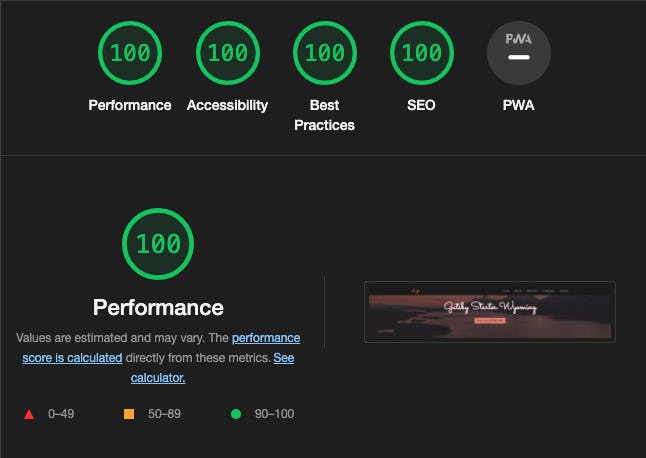
Task: Jump to the Accessibility section via its label
Action: click(227, 105)
